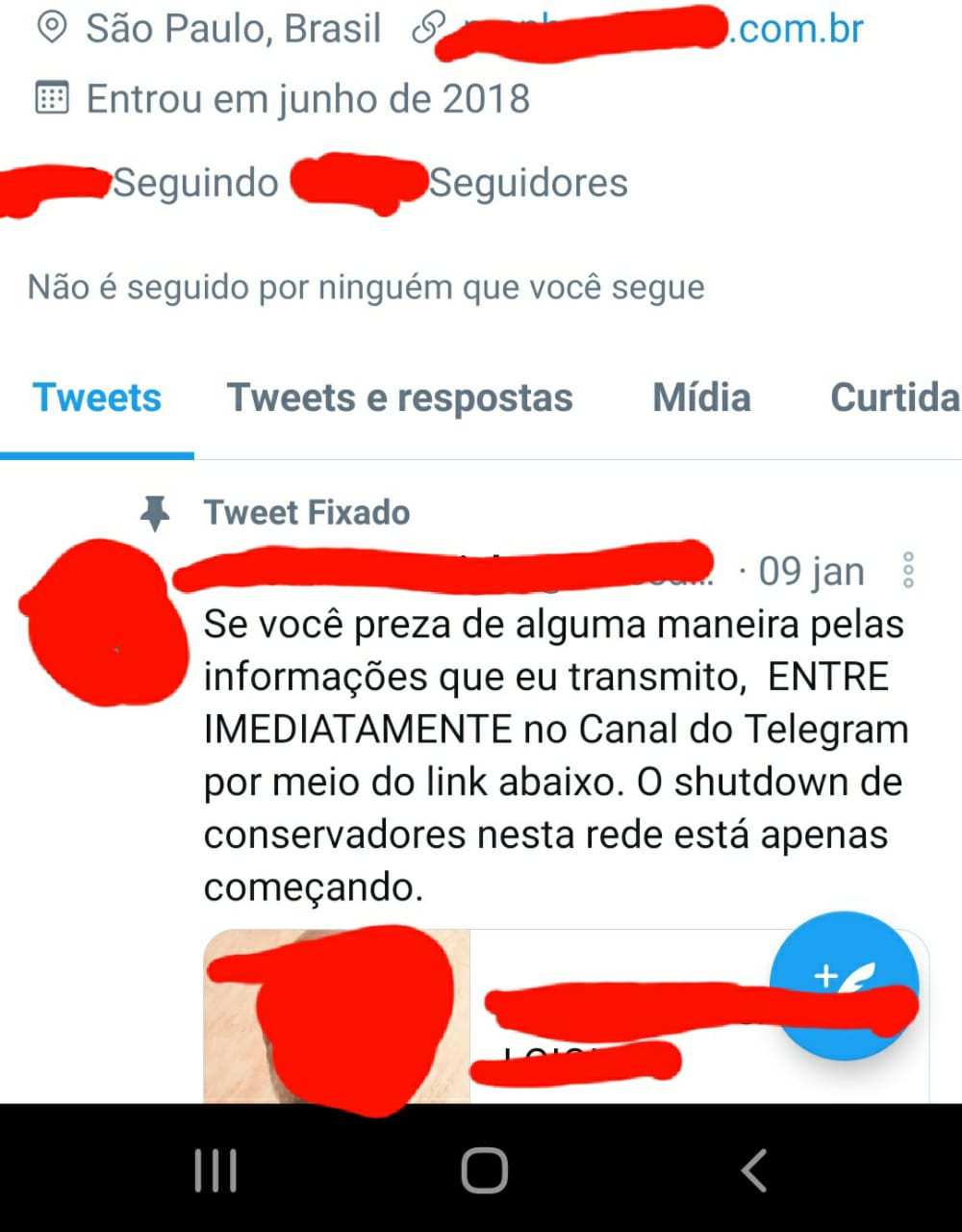Tap the Android back arrow
Viewport: 962px width, 1232px height.
click(753, 1170)
